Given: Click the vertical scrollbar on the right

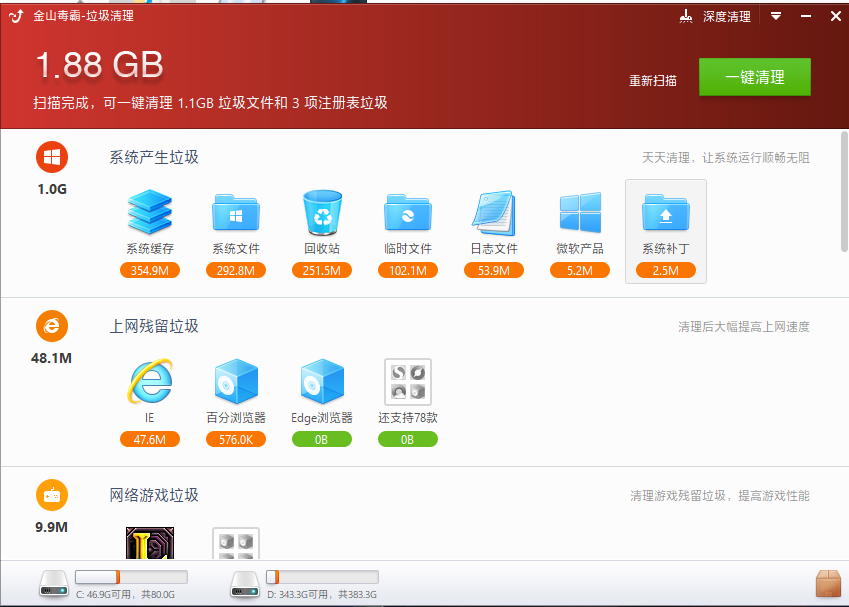Looking at the screenshot, I should [x=844, y=191].
